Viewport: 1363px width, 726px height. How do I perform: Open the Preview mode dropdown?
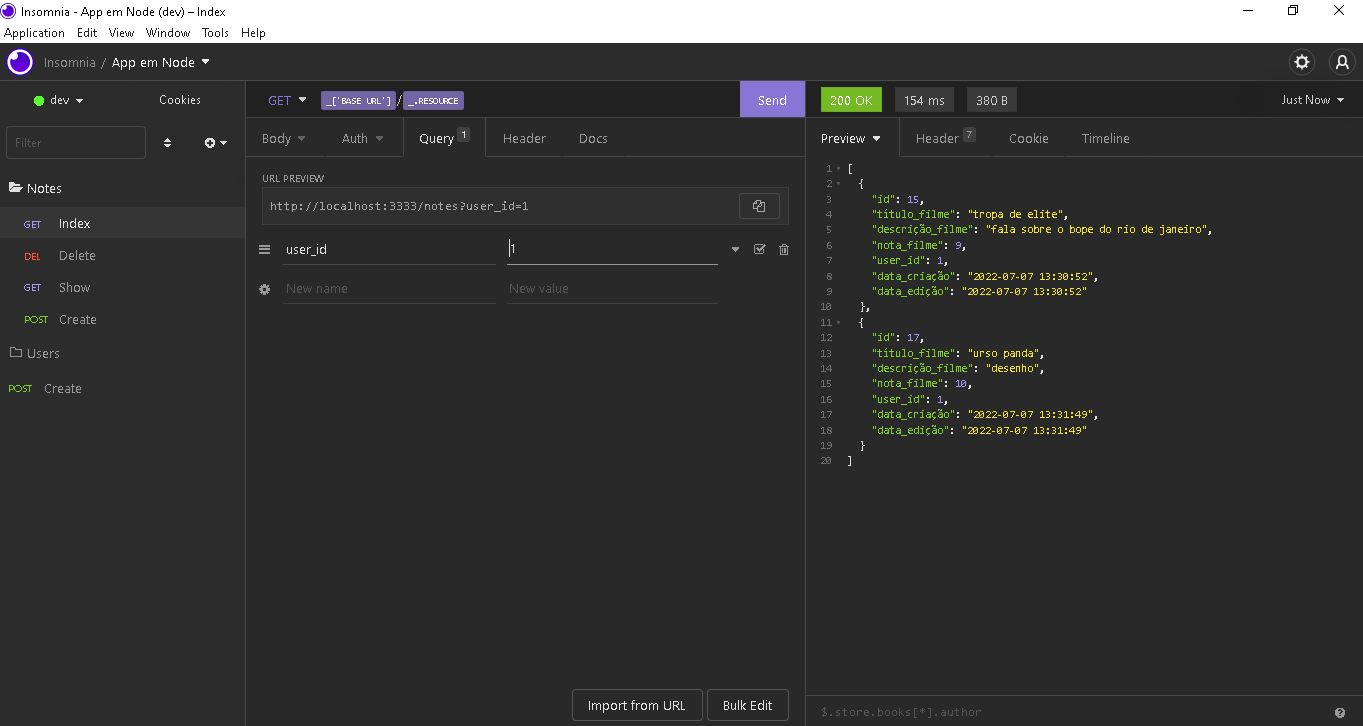click(x=851, y=138)
